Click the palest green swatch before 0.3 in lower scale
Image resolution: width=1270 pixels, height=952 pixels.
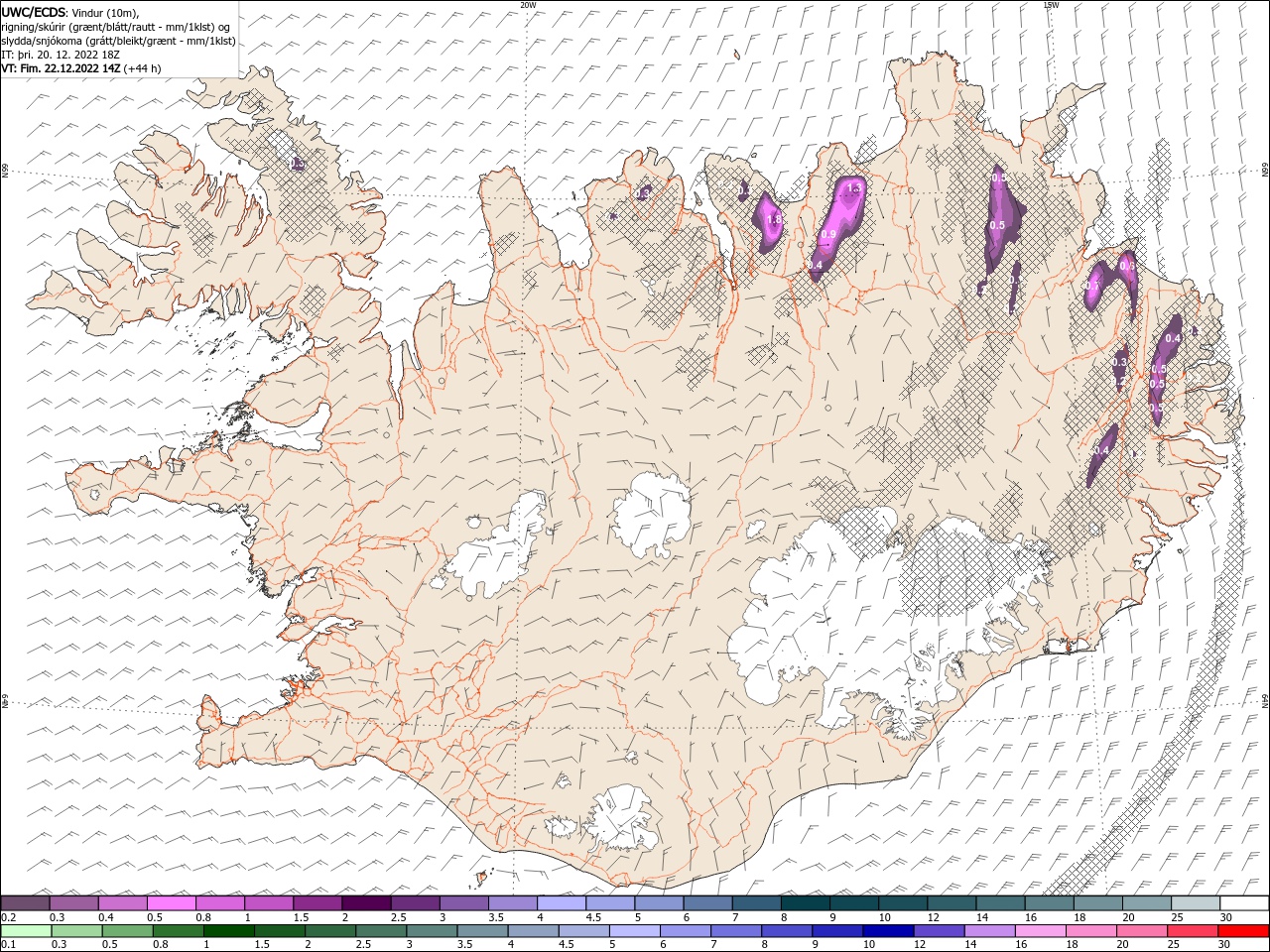[x=27, y=931]
